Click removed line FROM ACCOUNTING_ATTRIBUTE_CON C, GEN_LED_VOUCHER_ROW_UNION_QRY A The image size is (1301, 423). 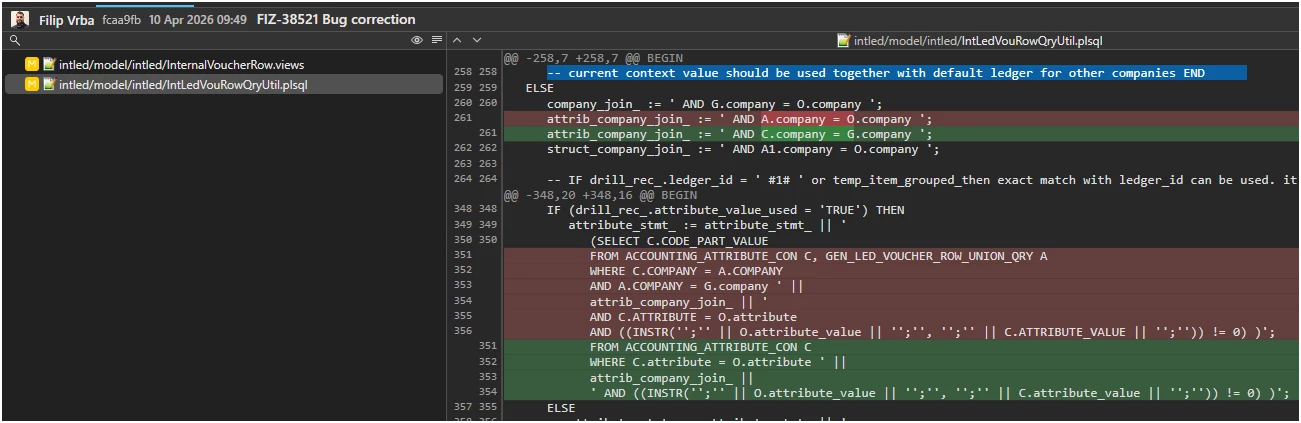coord(818,256)
